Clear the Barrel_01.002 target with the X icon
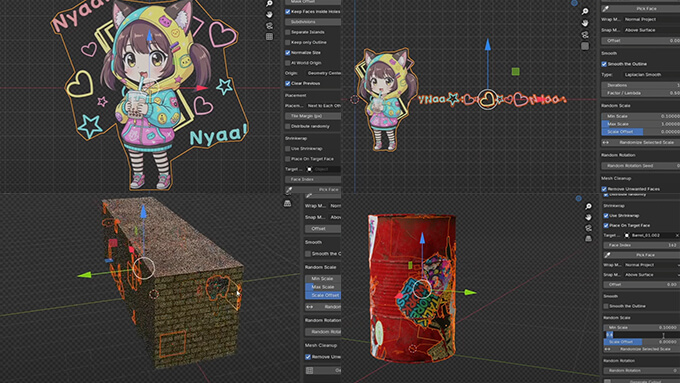 coord(677,235)
